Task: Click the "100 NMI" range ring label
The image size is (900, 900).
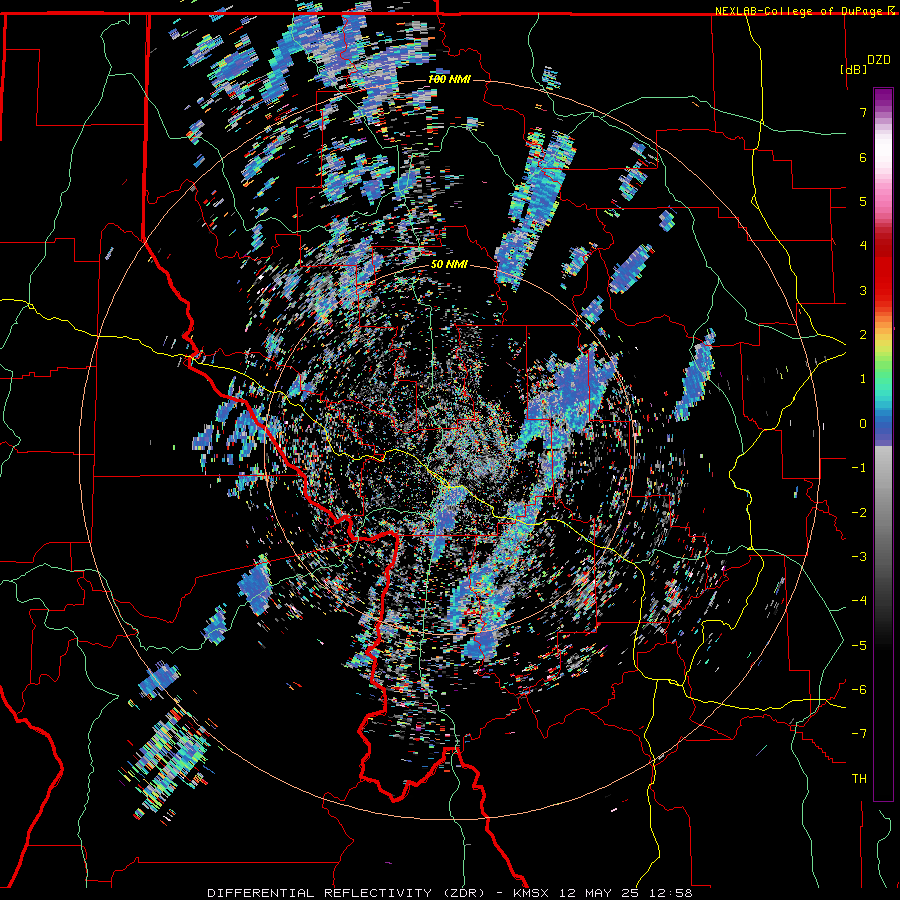Action: coord(449,79)
